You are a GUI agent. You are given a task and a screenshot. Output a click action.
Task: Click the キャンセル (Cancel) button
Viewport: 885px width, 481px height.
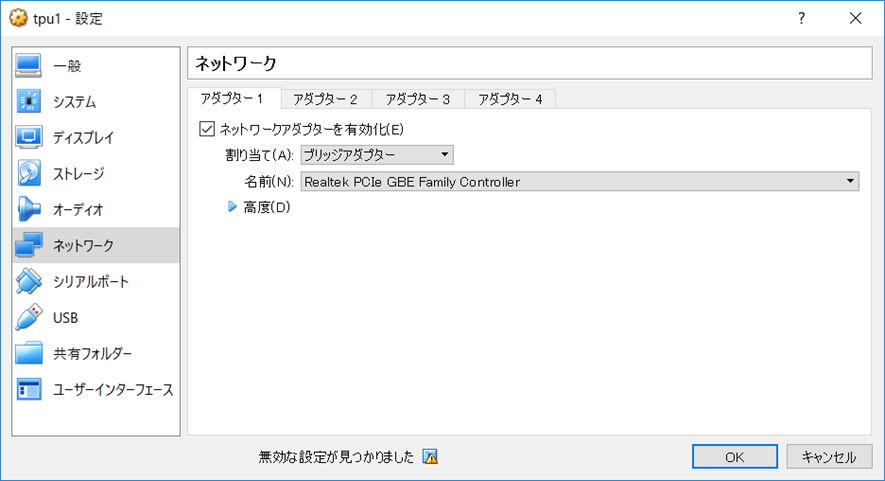pyautogui.click(x=828, y=457)
